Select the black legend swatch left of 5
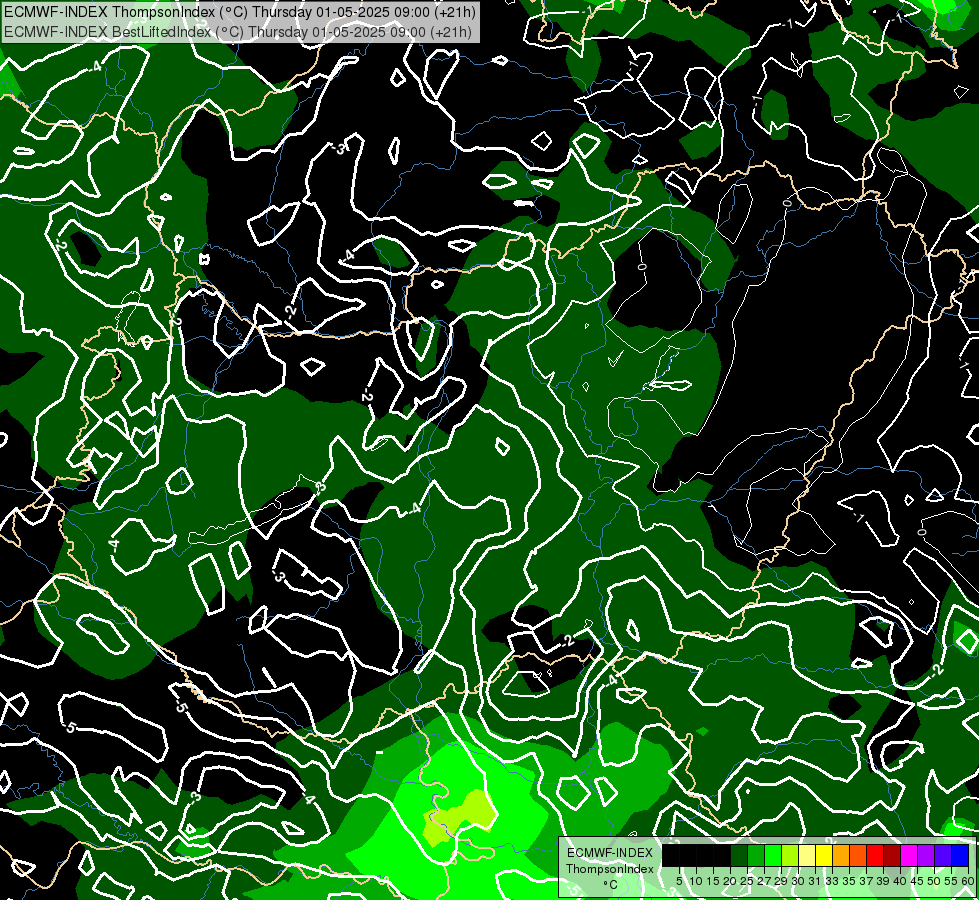Screen dimensions: 979x900 (x=671, y=855)
